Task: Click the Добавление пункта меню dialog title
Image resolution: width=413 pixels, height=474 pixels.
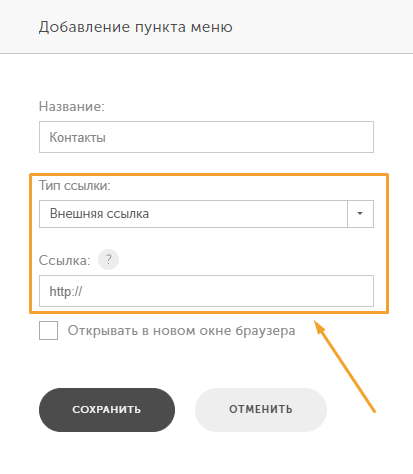Action: 135,27
